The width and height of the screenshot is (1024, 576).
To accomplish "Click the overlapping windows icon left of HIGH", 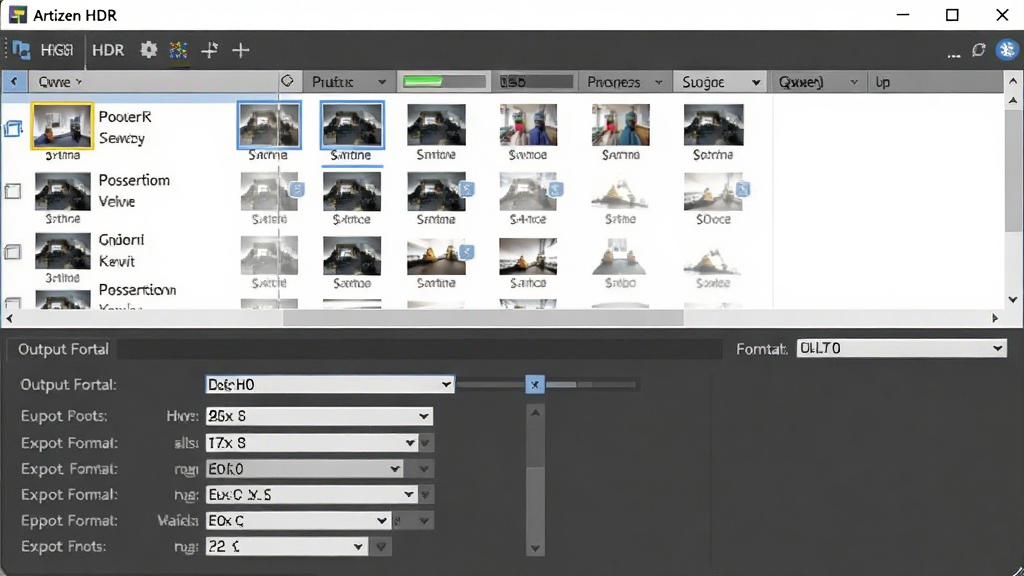I will tap(21, 50).
